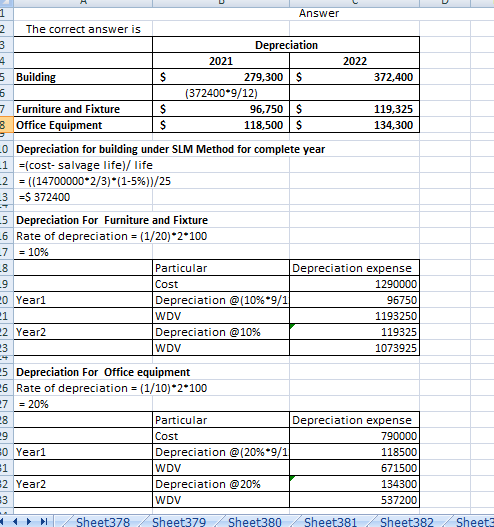
Task: Click the 'Depreciation @20%' cell
Action: click(221, 484)
